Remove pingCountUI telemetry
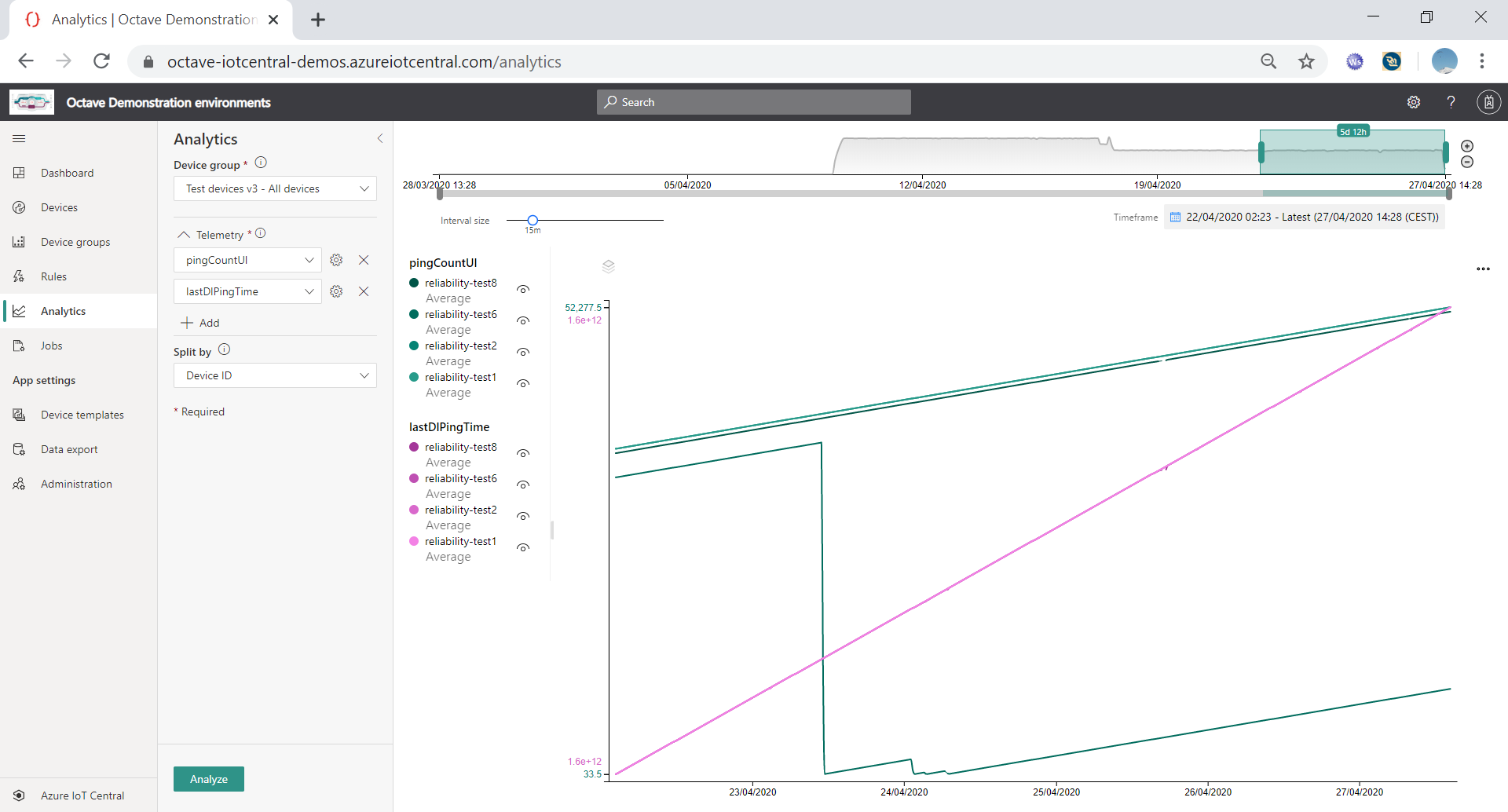Viewport: 1508px width, 812px height. [364, 260]
